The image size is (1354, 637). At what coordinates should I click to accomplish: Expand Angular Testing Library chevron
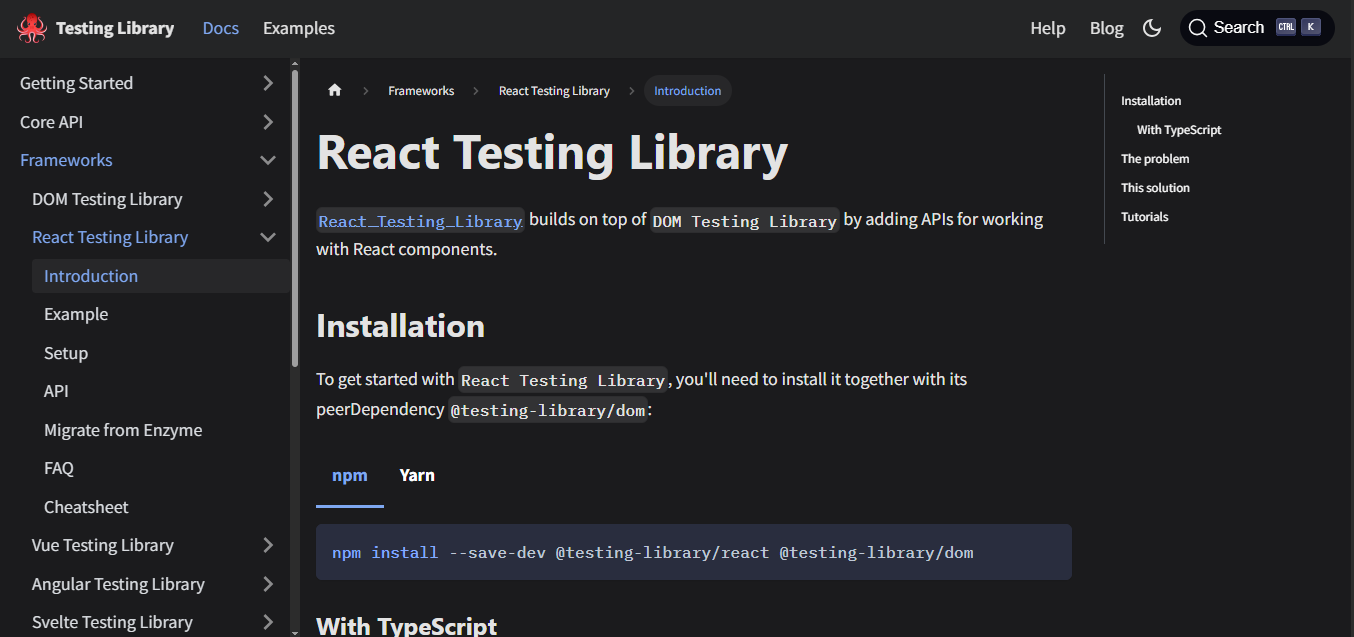(268, 584)
